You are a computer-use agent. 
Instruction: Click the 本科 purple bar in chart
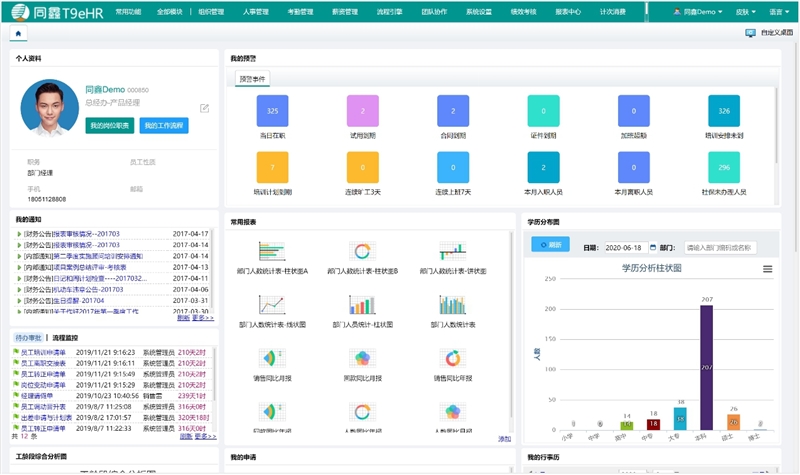click(707, 366)
